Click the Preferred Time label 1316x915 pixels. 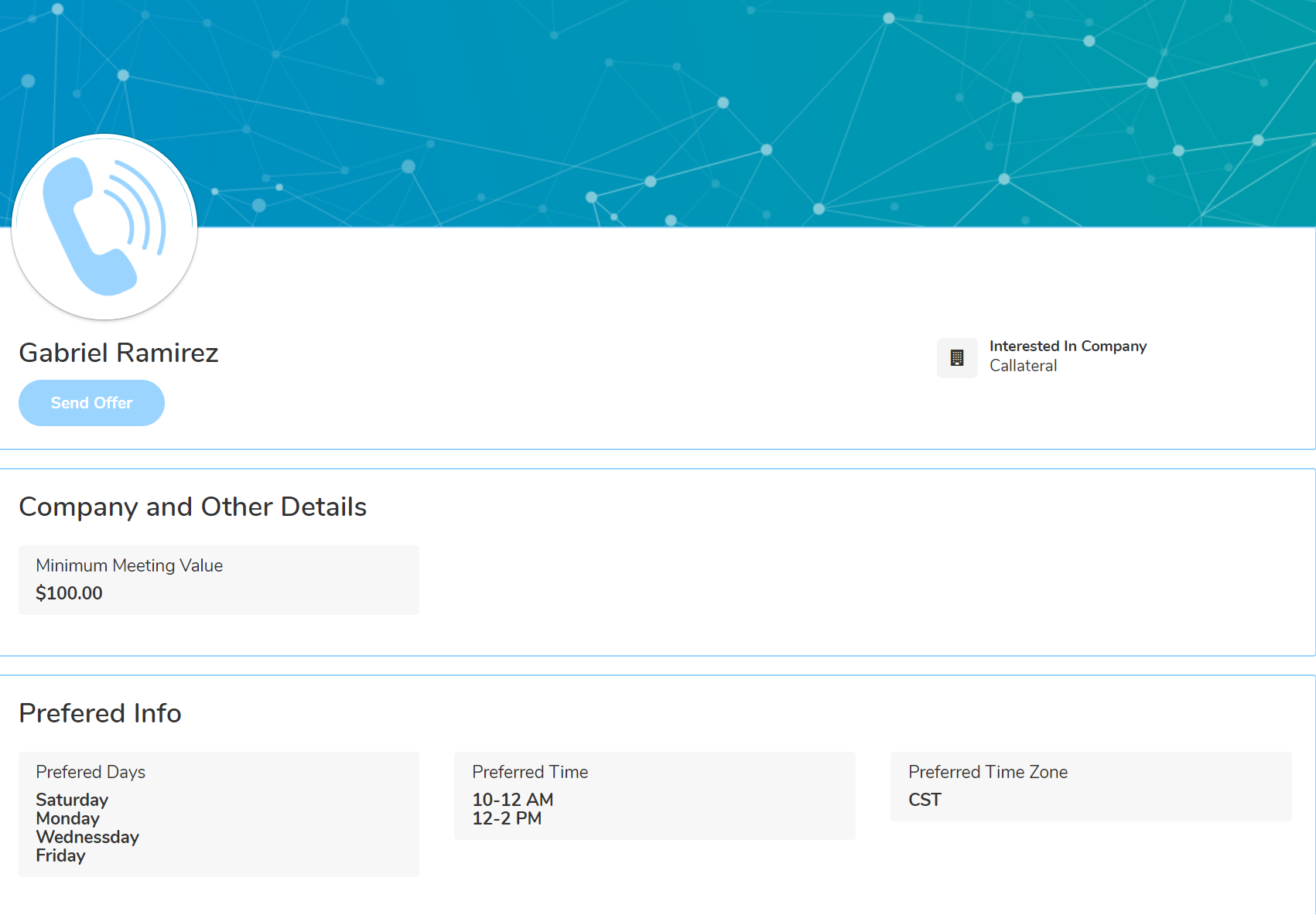pyautogui.click(x=530, y=772)
